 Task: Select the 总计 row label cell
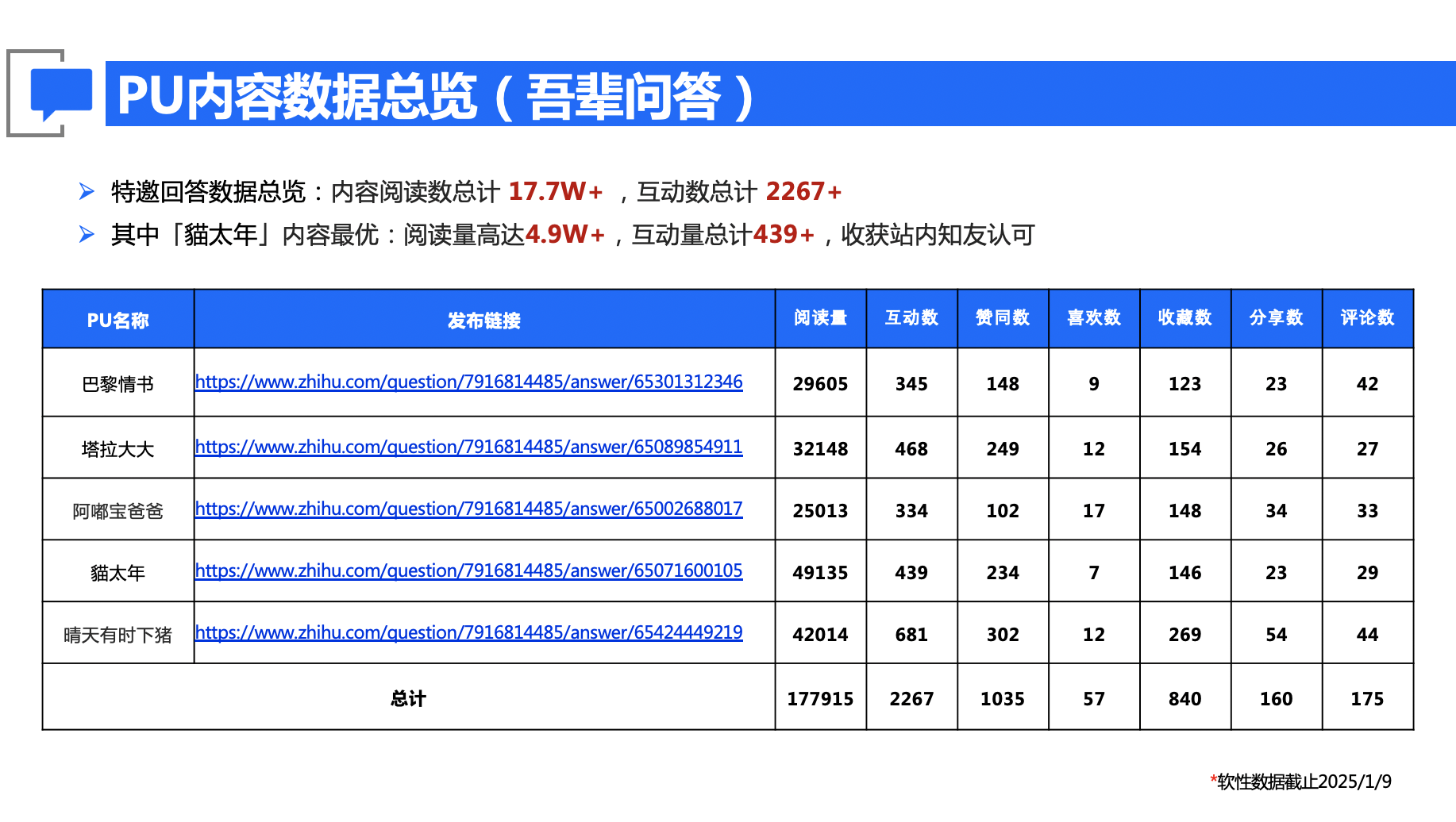tap(408, 698)
